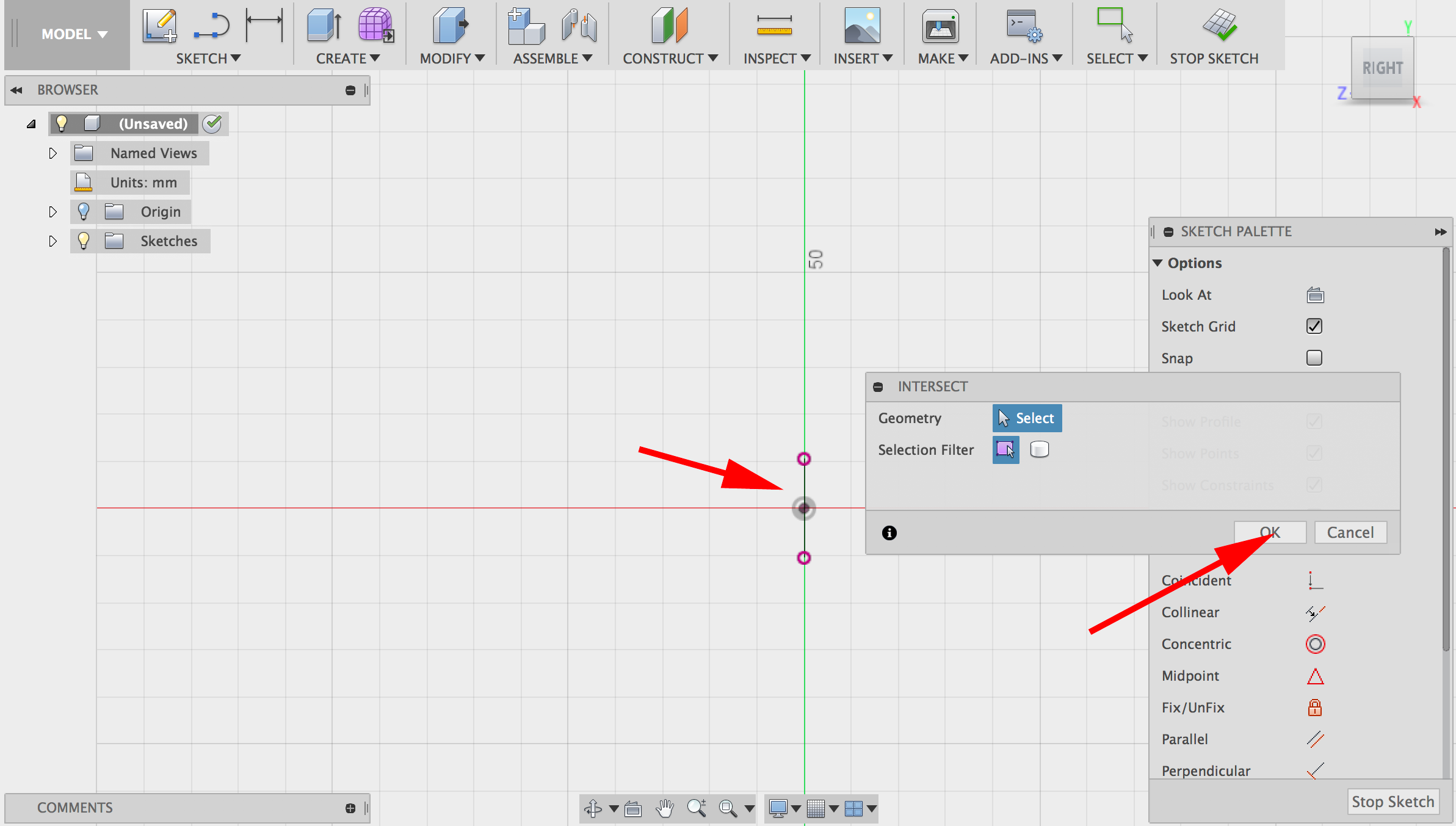
Task: Click the sketch origin point
Action: (x=804, y=508)
